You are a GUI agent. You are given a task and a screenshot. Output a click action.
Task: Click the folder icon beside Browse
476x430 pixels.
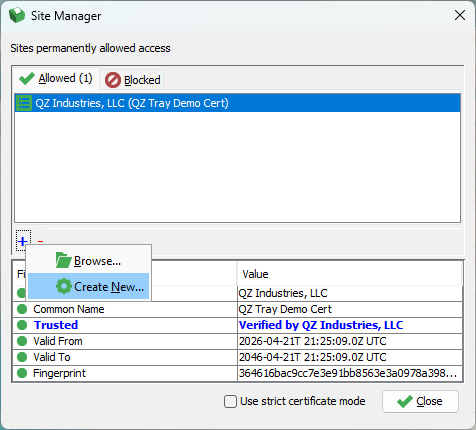tap(63, 260)
